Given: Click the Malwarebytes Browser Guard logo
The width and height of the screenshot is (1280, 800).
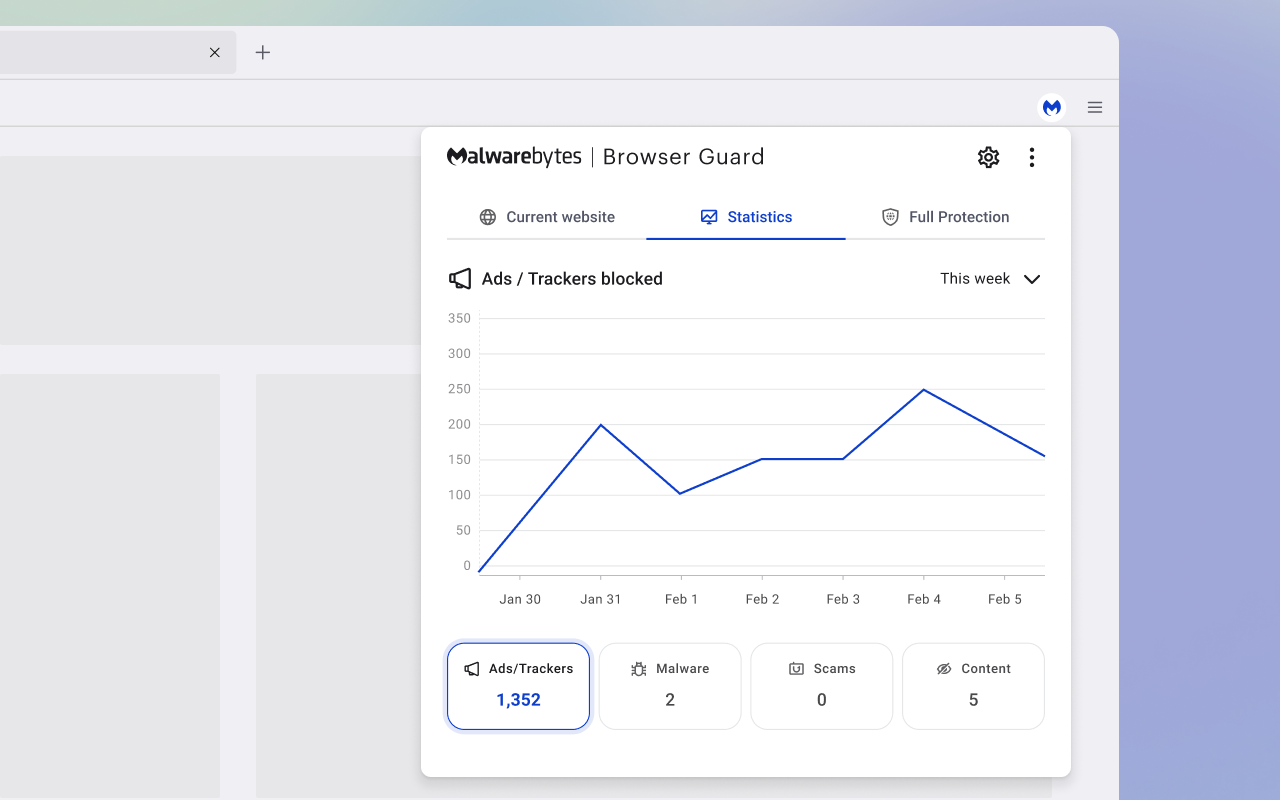Looking at the screenshot, I should pos(605,157).
